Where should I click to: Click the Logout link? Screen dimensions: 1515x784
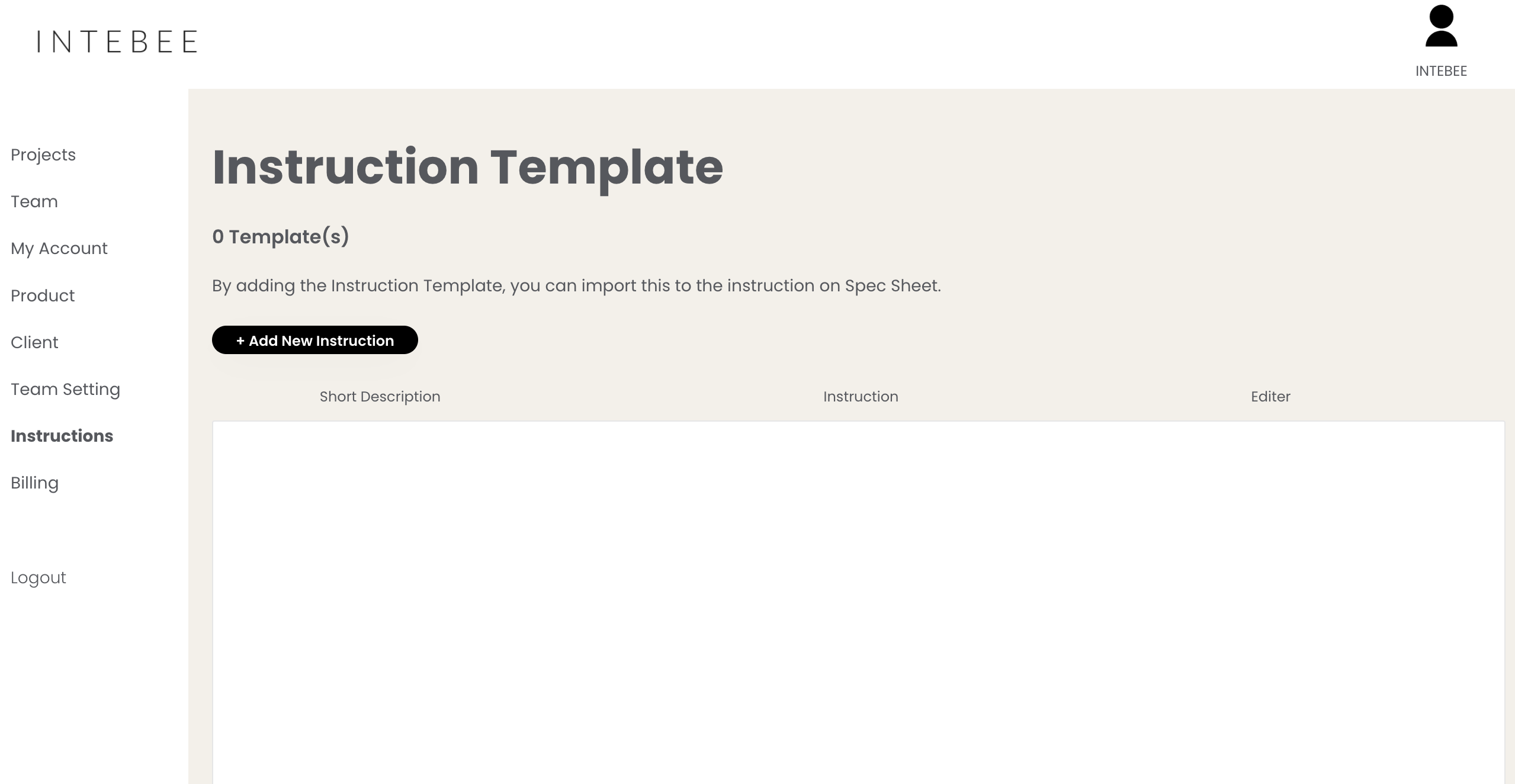click(x=38, y=577)
